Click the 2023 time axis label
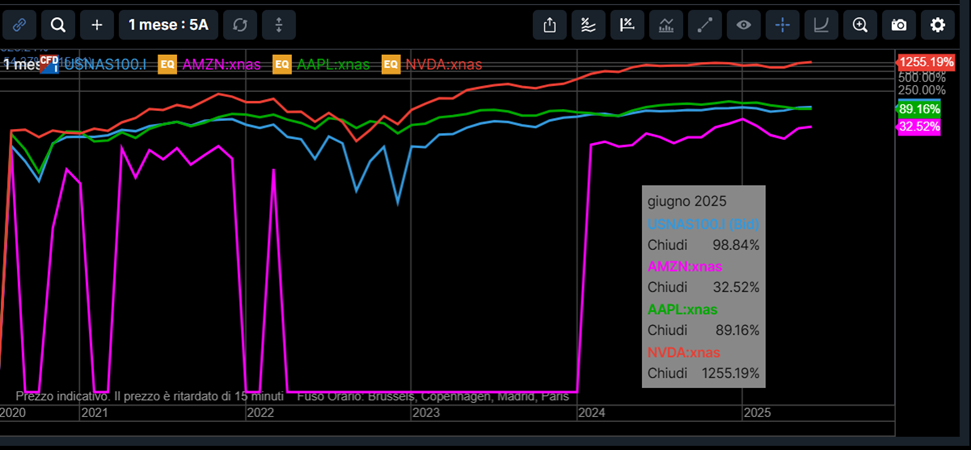This screenshot has height=450, width=971. (x=426, y=412)
